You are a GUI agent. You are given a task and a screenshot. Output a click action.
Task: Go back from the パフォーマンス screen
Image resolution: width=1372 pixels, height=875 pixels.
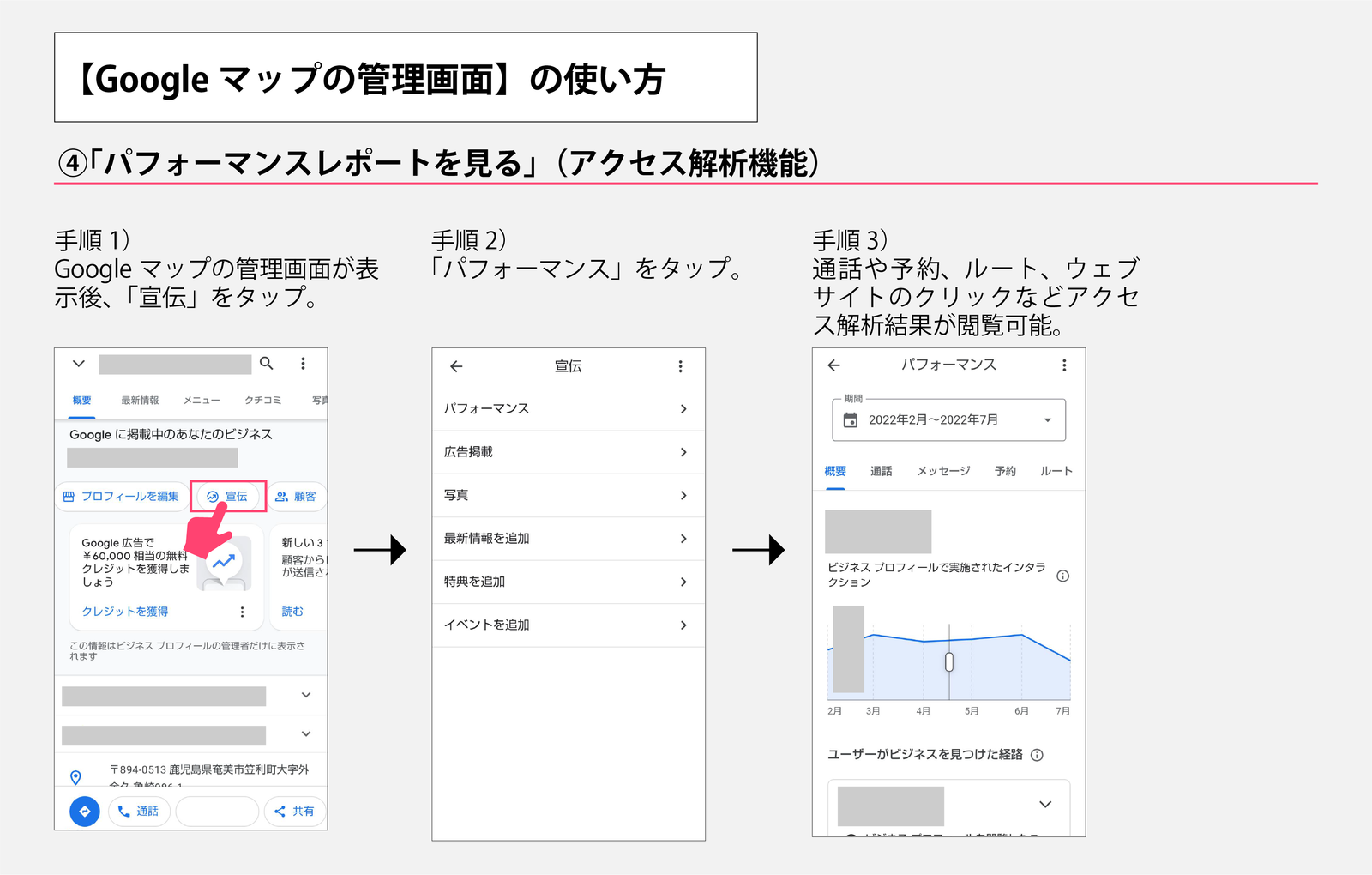[x=833, y=365]
